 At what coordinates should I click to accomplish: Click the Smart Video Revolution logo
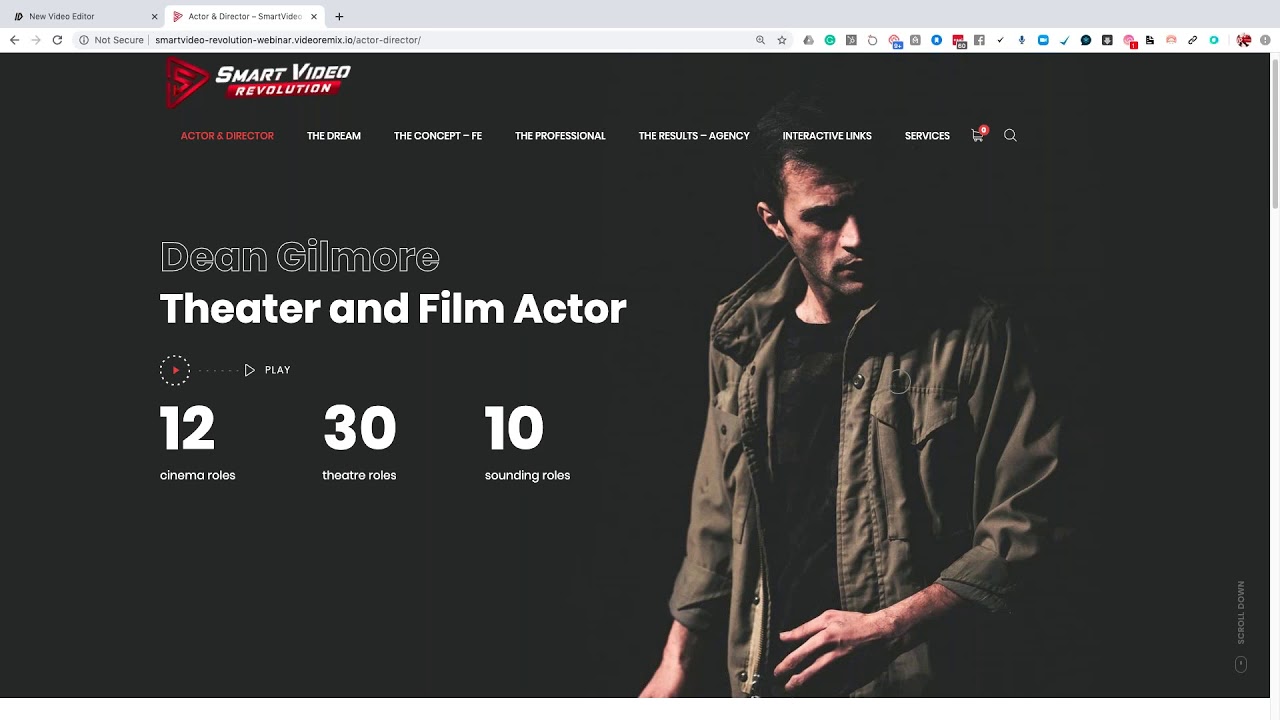click(x=258, y=82)
